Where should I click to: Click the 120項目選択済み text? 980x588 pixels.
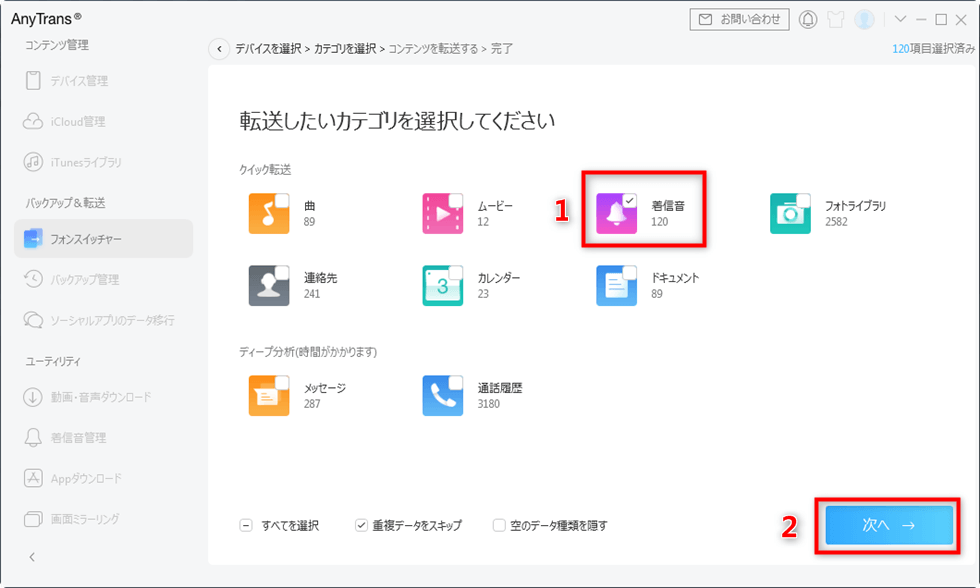coord(933,49)
